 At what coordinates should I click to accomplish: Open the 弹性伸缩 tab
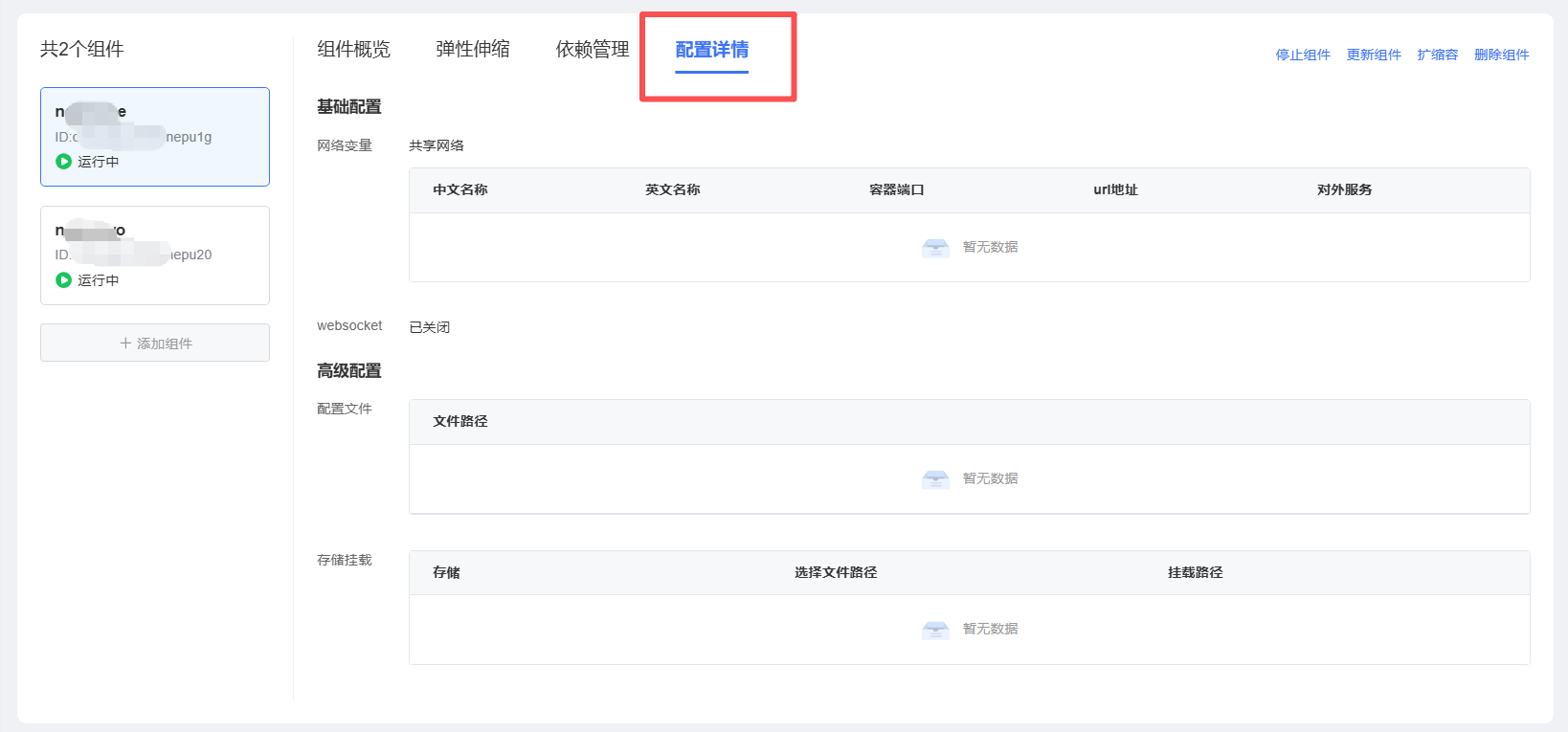[473, 50]
